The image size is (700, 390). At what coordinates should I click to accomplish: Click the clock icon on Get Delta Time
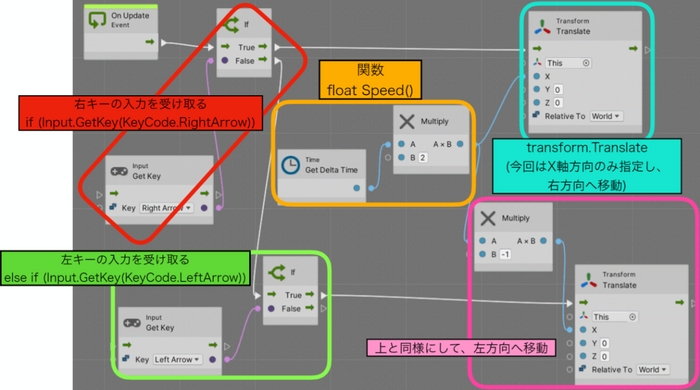click(291, 165)
